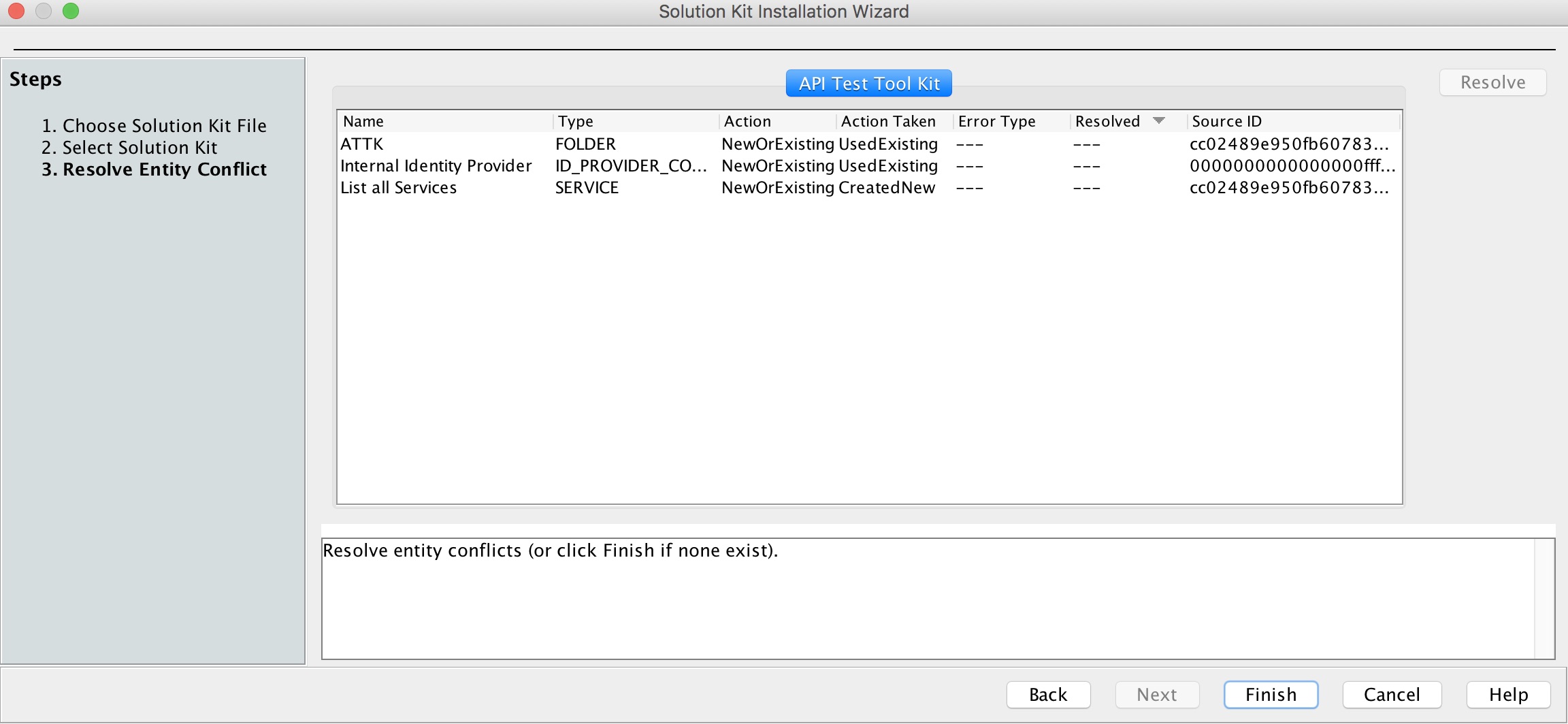1568x724 pixels.
Task: Sort by Source ID column header
Action: pyautogui.click(x=1293, y=121)
